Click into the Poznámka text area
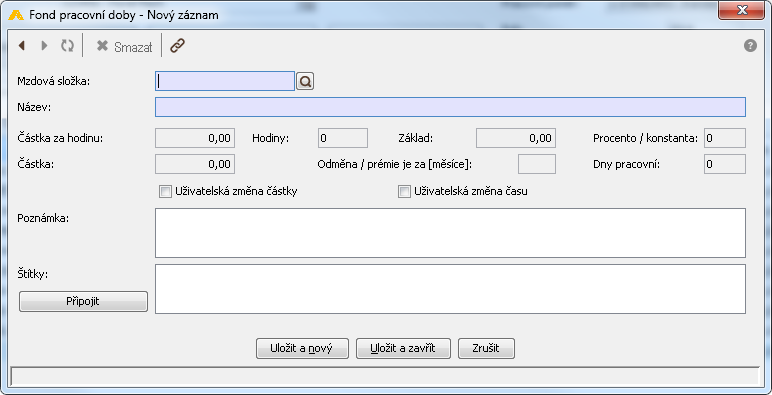This screenshot has width=772, height=395. (x=450, y=233)
